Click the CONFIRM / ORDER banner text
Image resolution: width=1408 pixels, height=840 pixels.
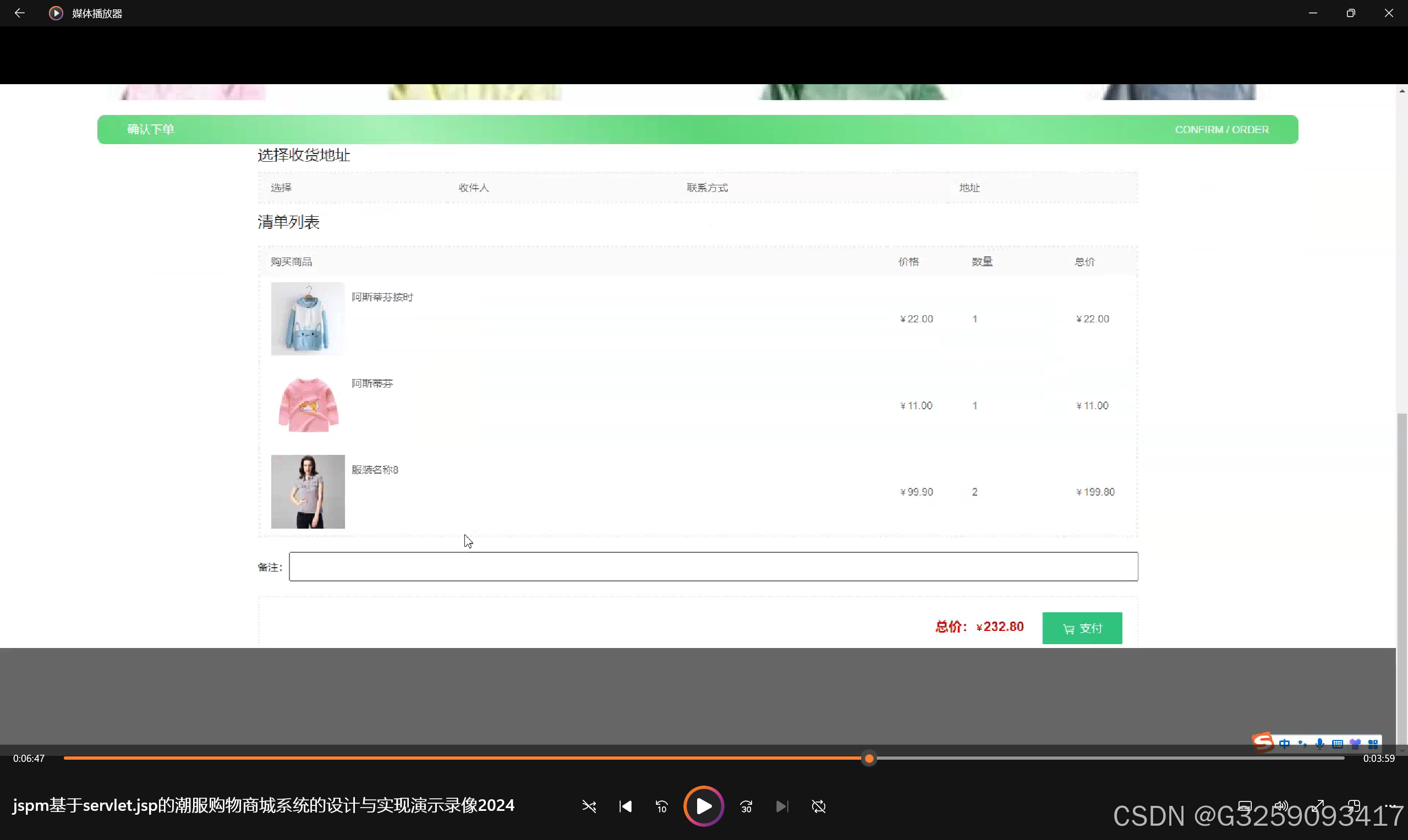[1221, 130]
